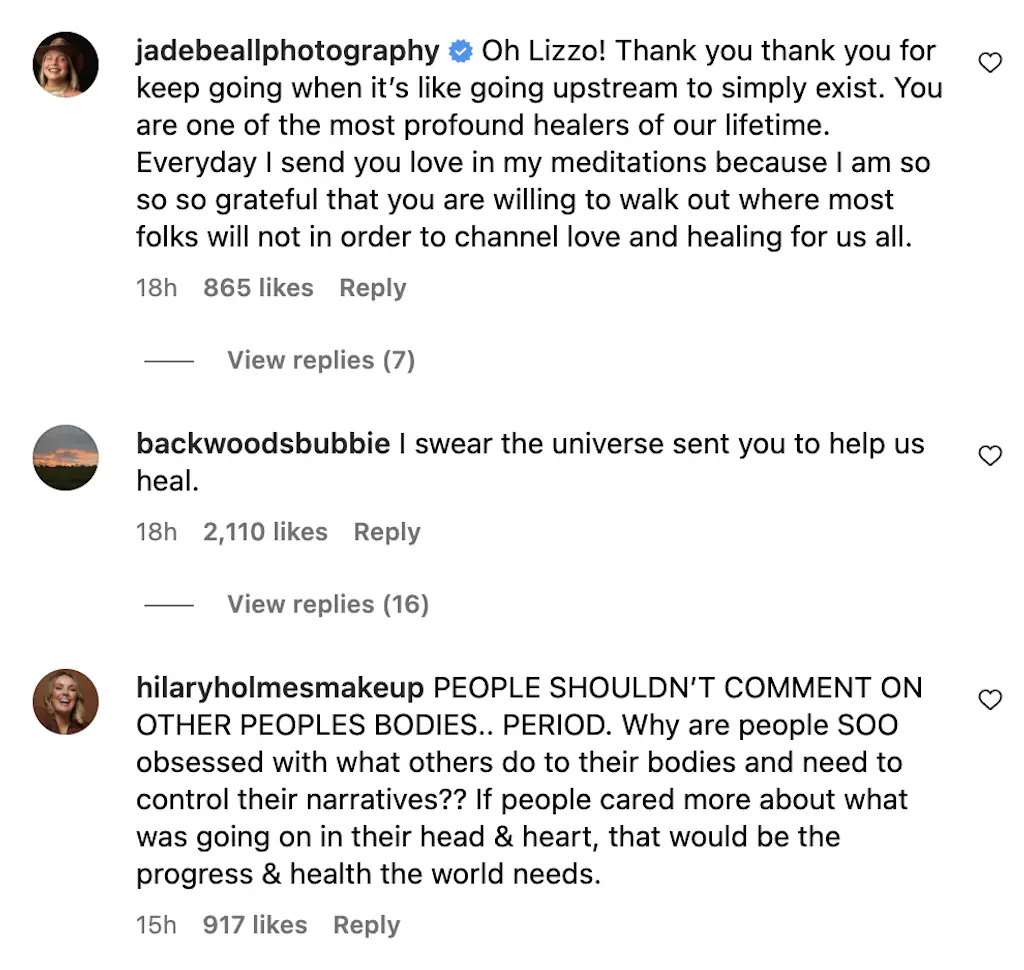This screenshot has height=970, width=1024.
Task: Reply to jadebeallphotography's comment
Action: point(372,288)
